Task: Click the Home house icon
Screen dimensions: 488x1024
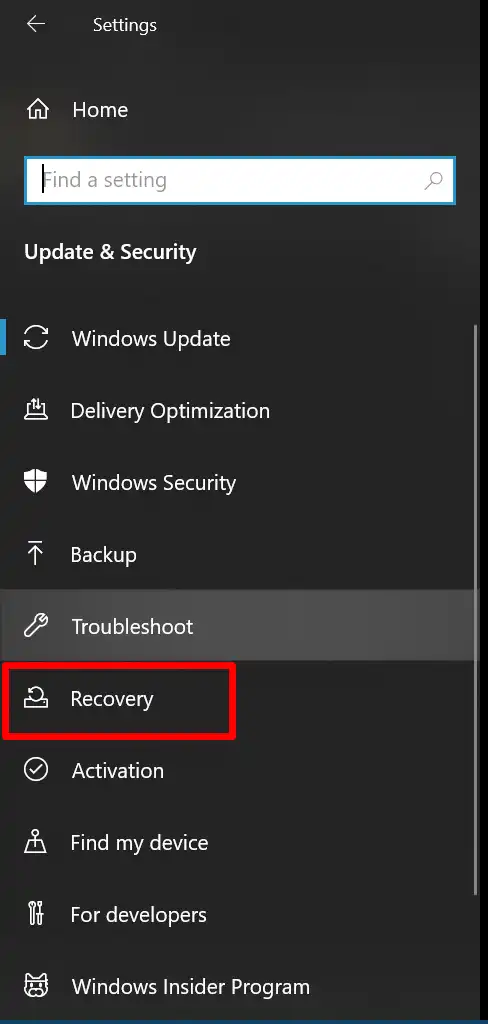Action: click(37, 109)
